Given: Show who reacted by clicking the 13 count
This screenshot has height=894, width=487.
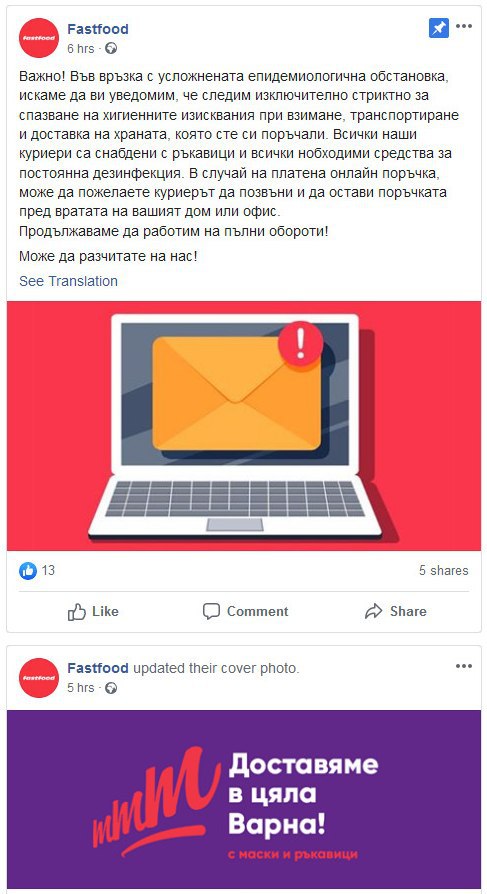Looking at the screenshot, I should (x=48, y=570).
